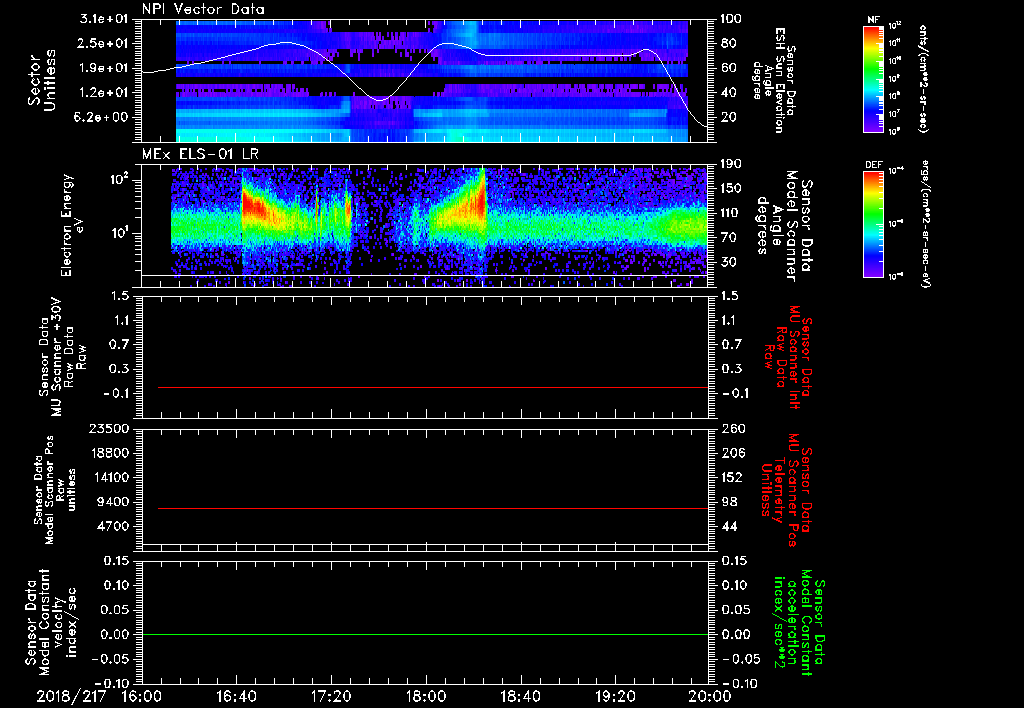
Task: Select the "NPI Vector Data" panel title
Action: point(203,9)
